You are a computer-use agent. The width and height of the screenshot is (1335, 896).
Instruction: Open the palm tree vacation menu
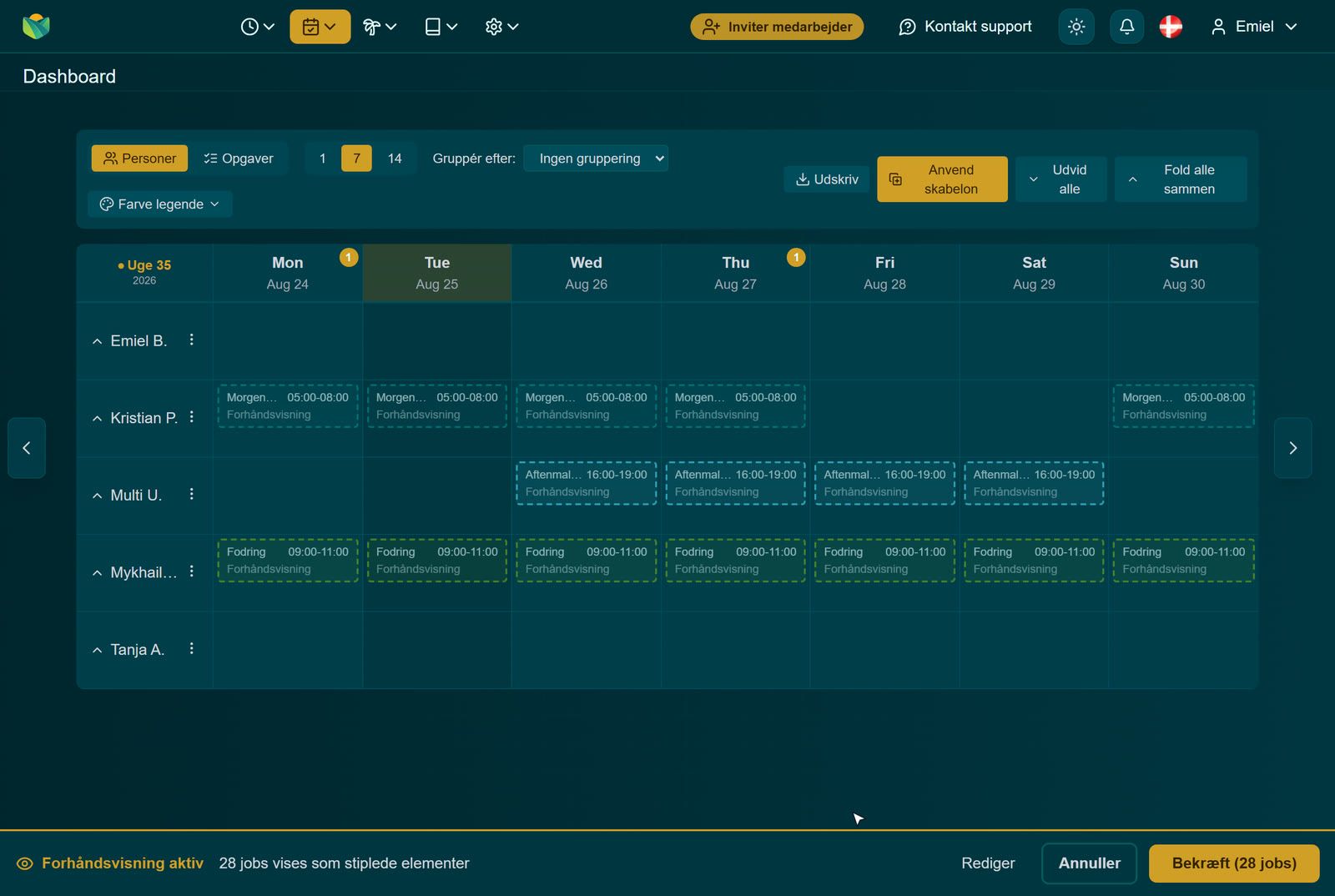(x=380, y=27)
